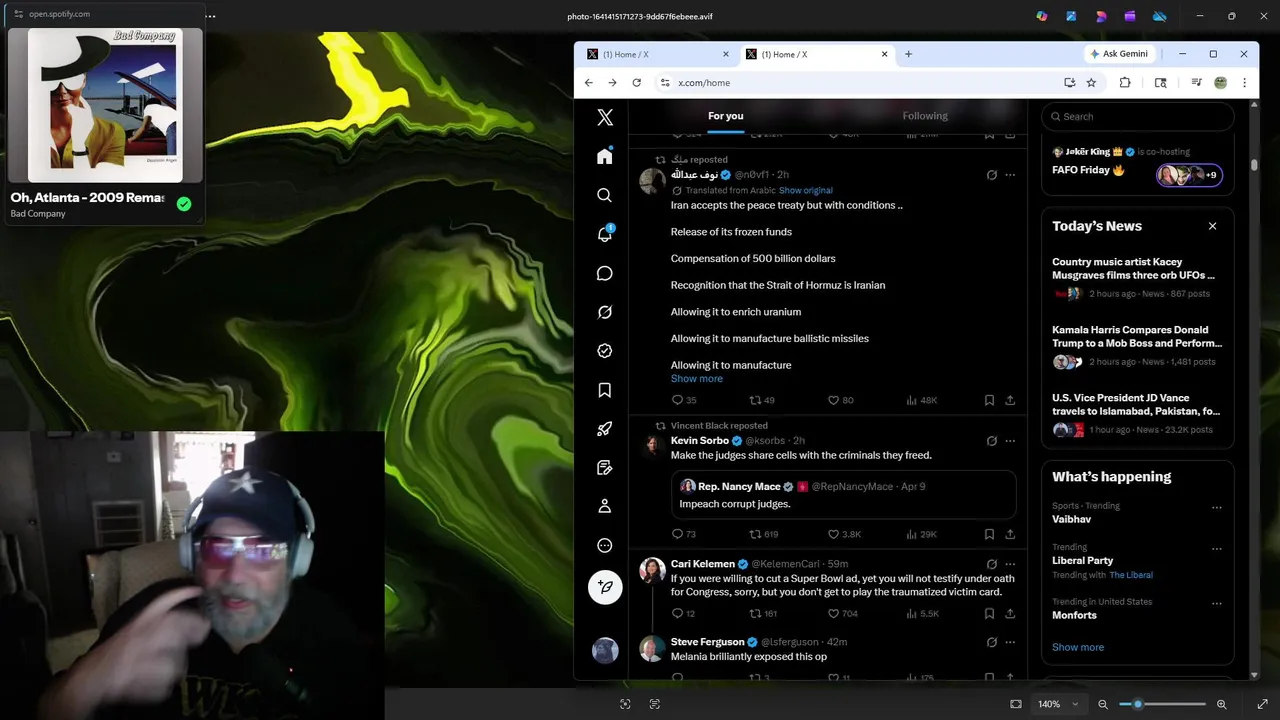The image size is (1280, 720).
Task: Open options for the Vaibhav trend
Action: (x=1217, y=507)
